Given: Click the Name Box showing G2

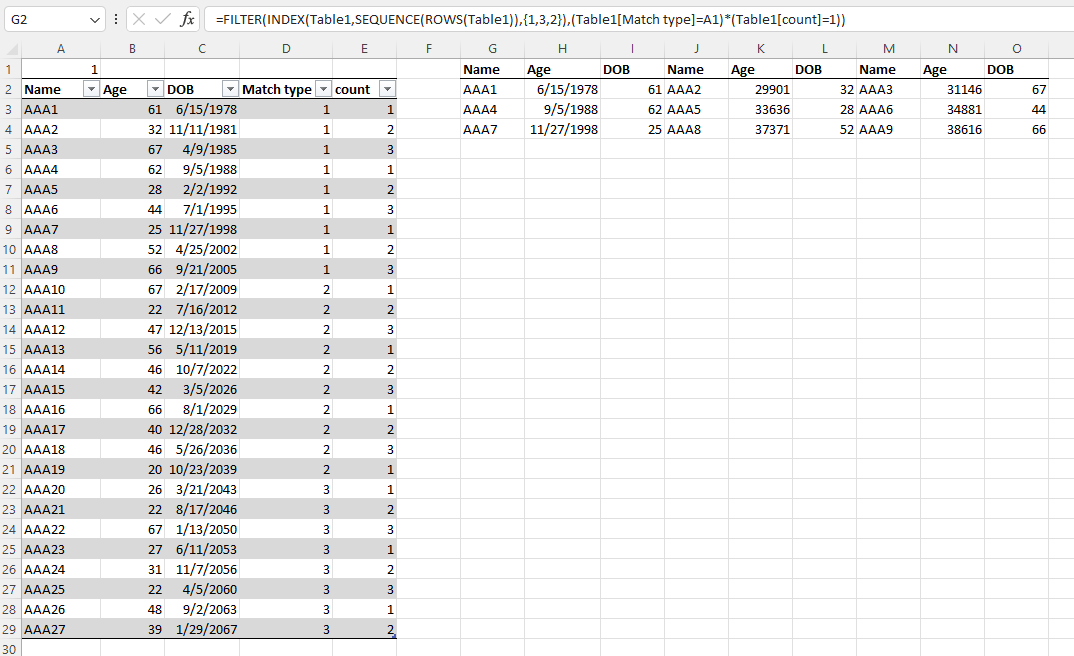Looking at the screenshot, I should (x=47, y=20).
